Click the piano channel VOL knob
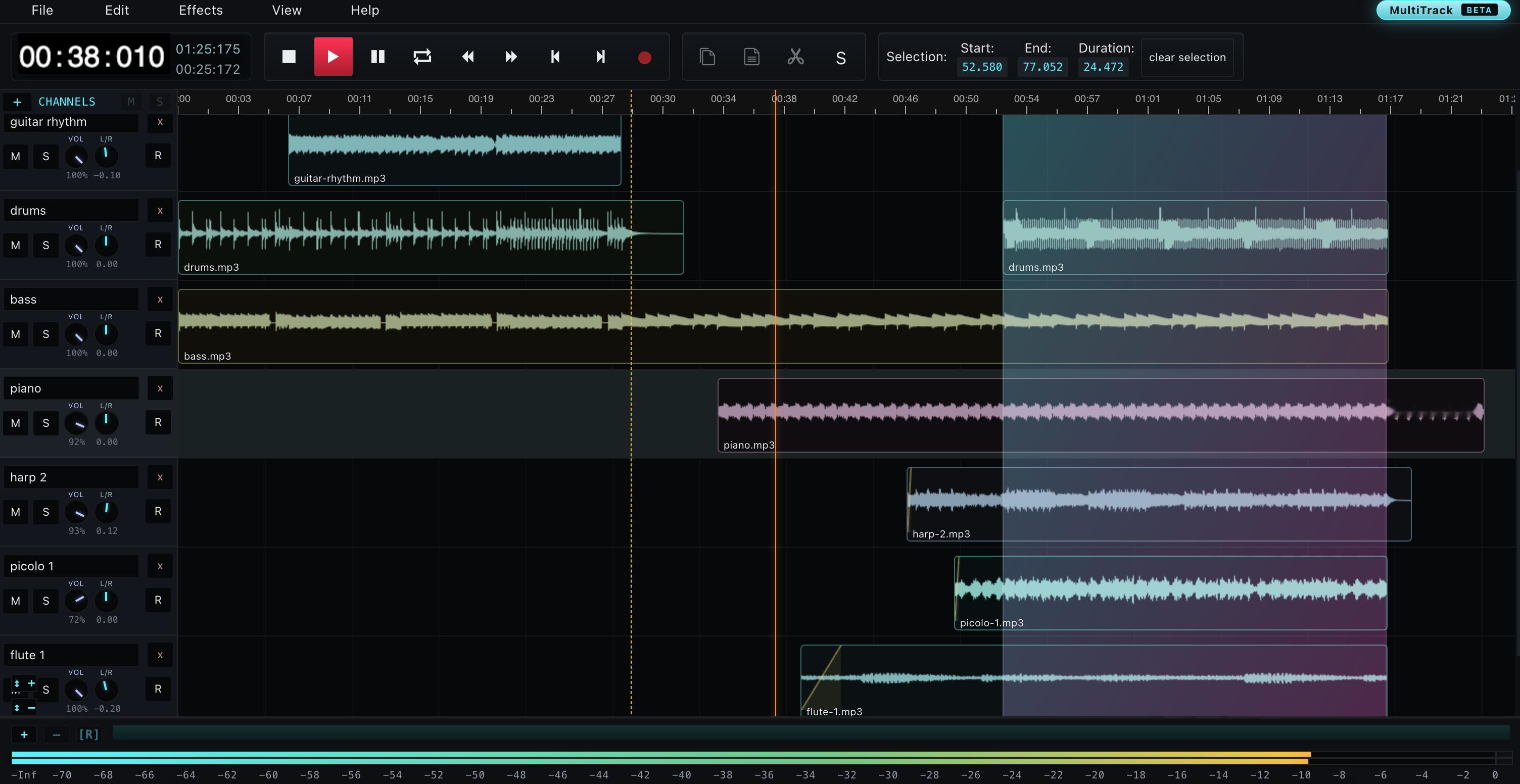Screen dimensions: 1520x784 pyautogui.click(x=77, y=423)
